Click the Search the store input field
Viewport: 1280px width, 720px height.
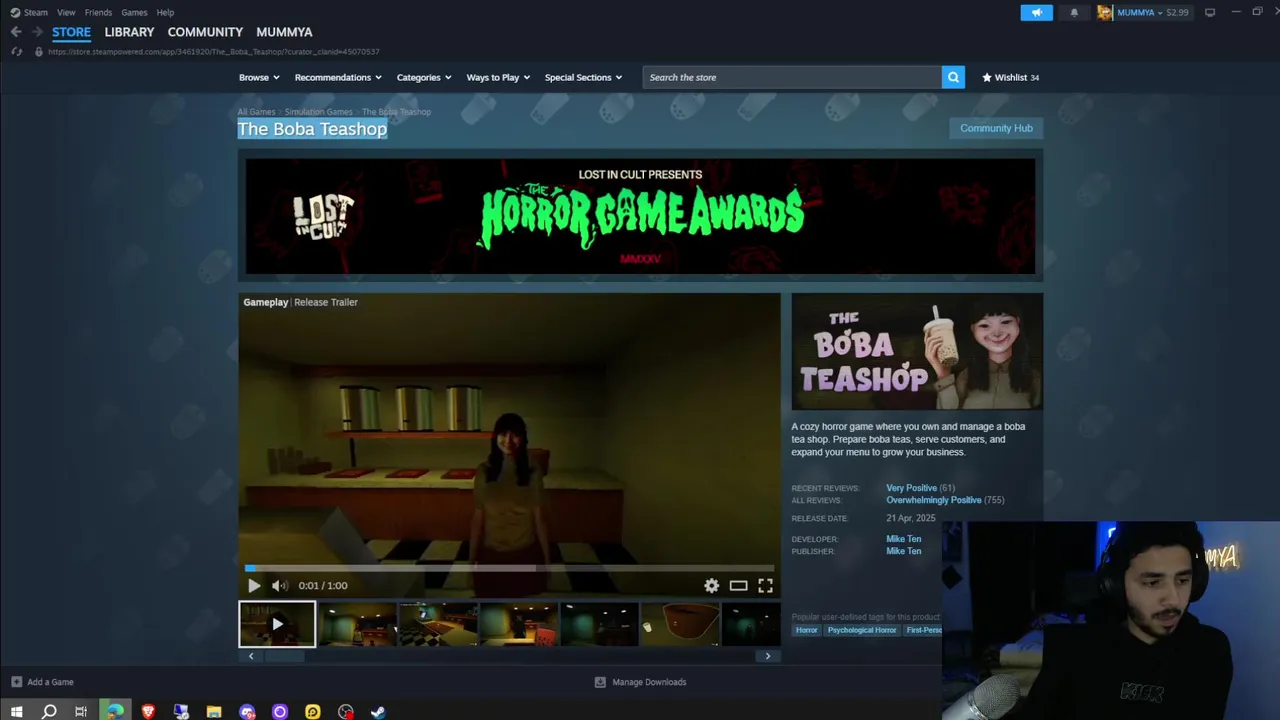click(792, 77)
